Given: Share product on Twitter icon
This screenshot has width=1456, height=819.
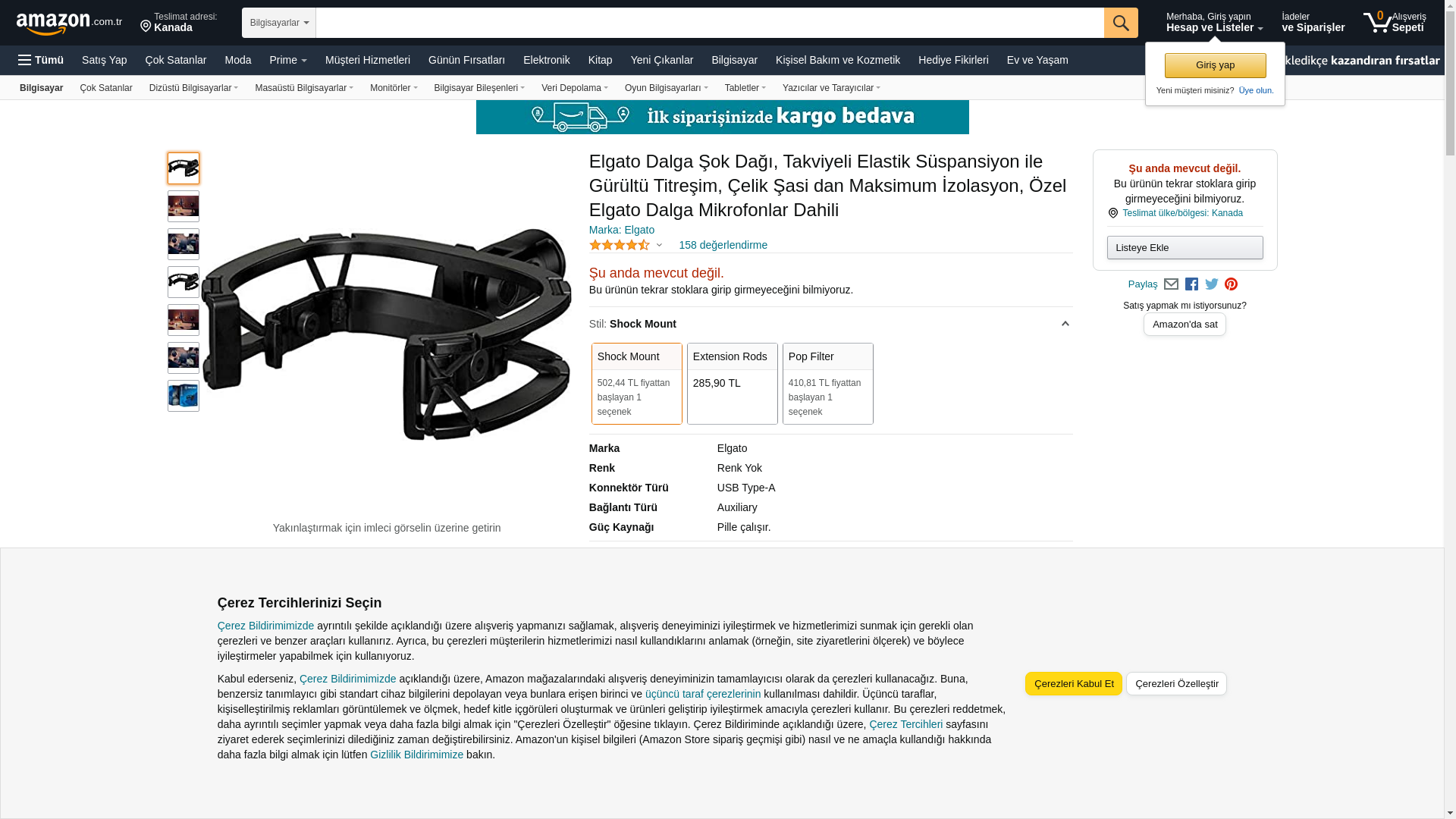Looking at the screenshot, I should tap(1212, 284).
